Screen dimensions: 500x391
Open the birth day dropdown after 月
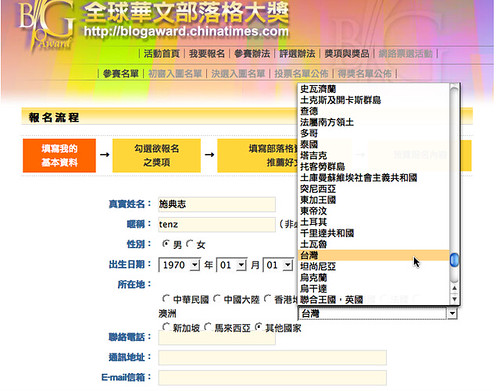point(278,265)
